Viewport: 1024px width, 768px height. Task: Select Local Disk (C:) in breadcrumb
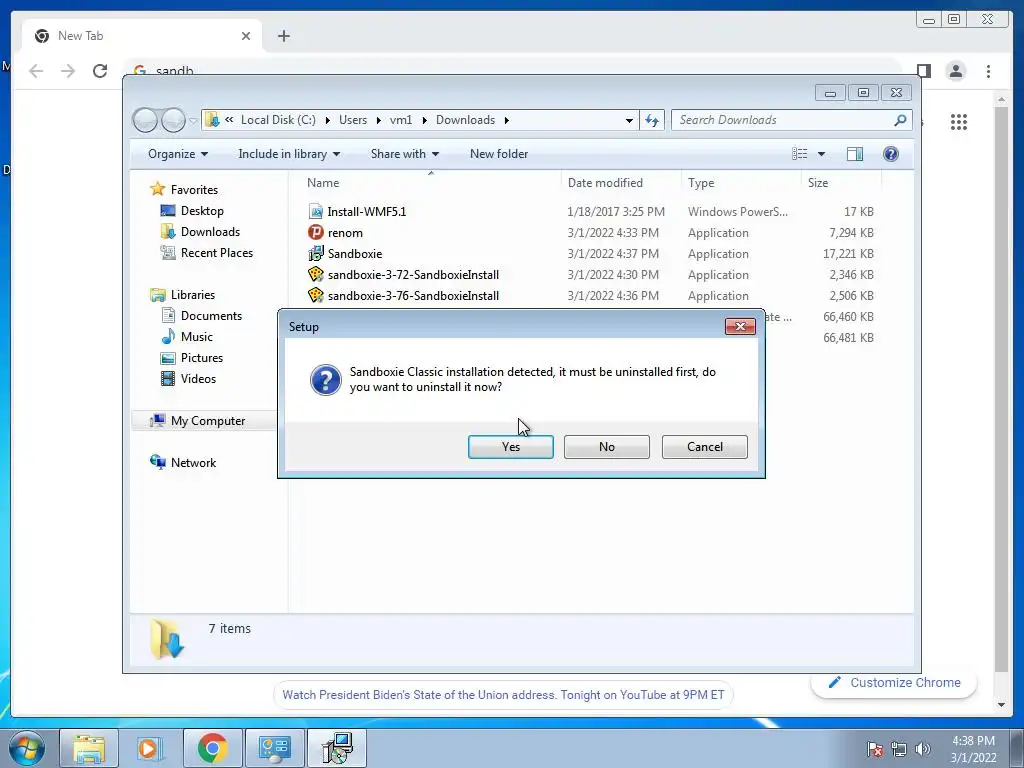tap(278, 120)
